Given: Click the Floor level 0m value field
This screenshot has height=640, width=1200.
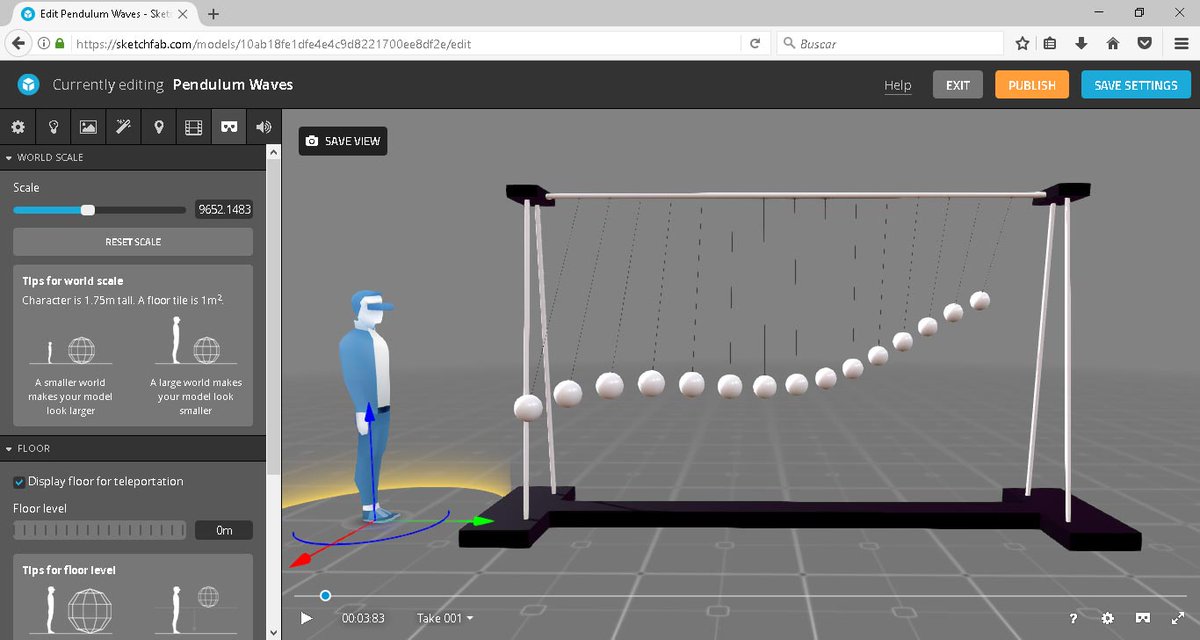Looking at the screenshot, I should 224,530.
